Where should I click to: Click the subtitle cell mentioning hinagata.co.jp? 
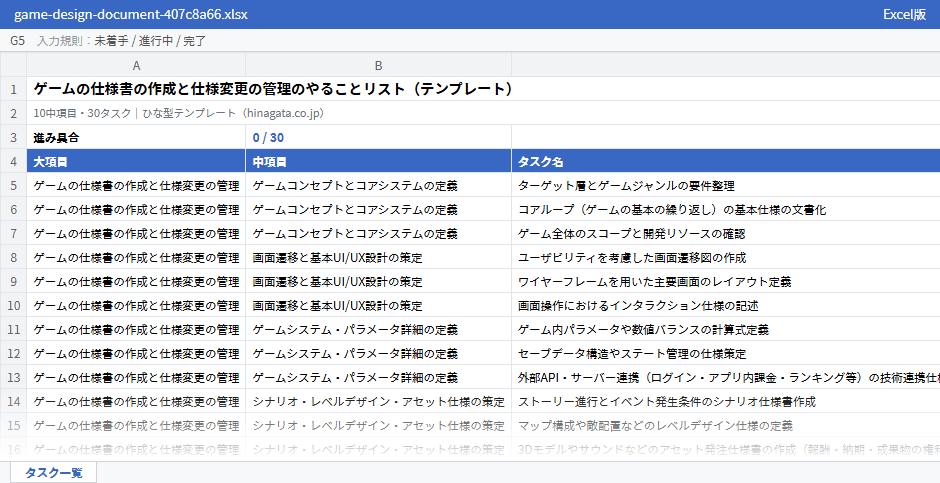(483, 113)
